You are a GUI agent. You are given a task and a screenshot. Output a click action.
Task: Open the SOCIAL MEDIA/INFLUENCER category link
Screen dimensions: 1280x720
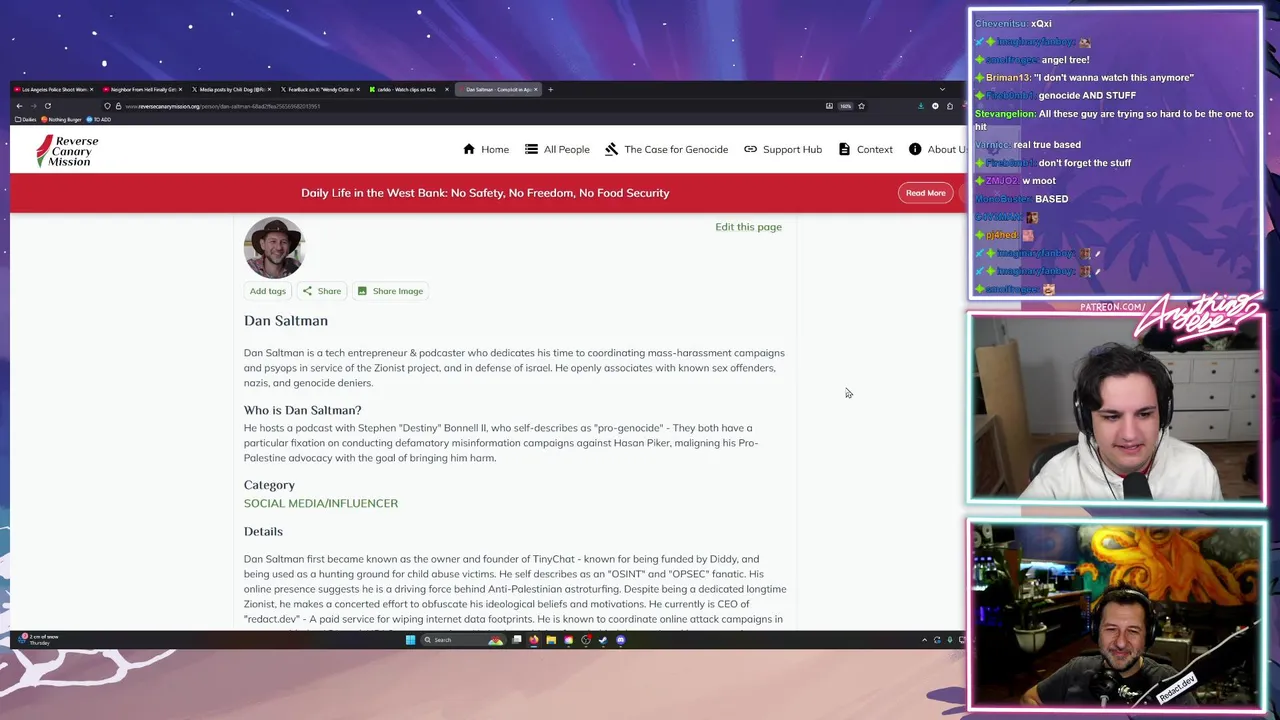click(x=321, y=503)
